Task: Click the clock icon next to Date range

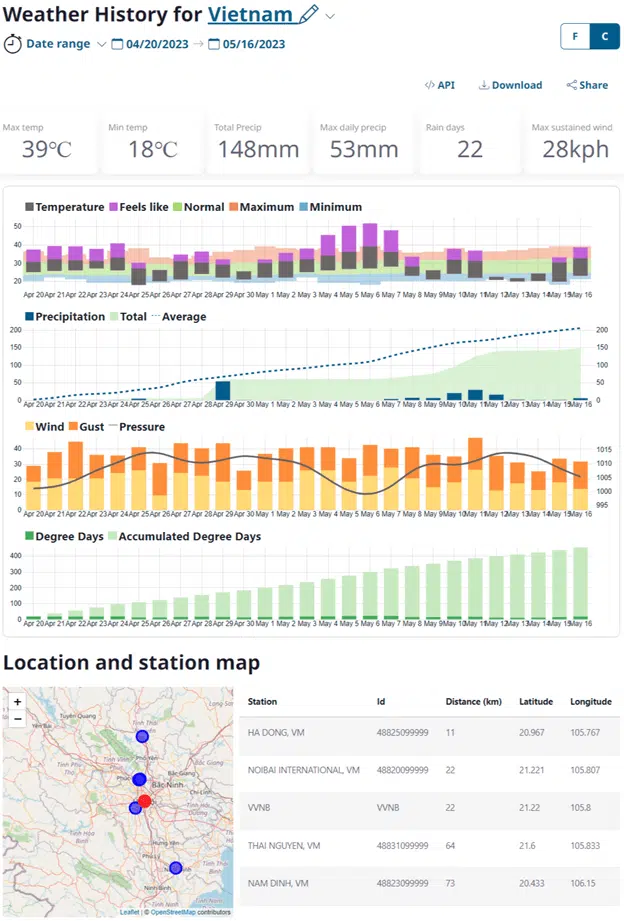Action: tap(12, 44)
